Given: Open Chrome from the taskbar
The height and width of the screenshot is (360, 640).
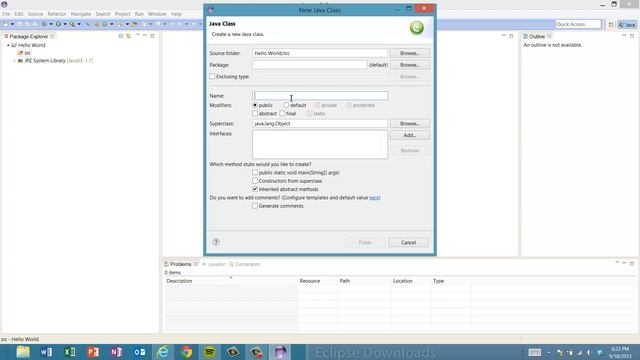Looking at the screenshot, I should click(186, 352).
